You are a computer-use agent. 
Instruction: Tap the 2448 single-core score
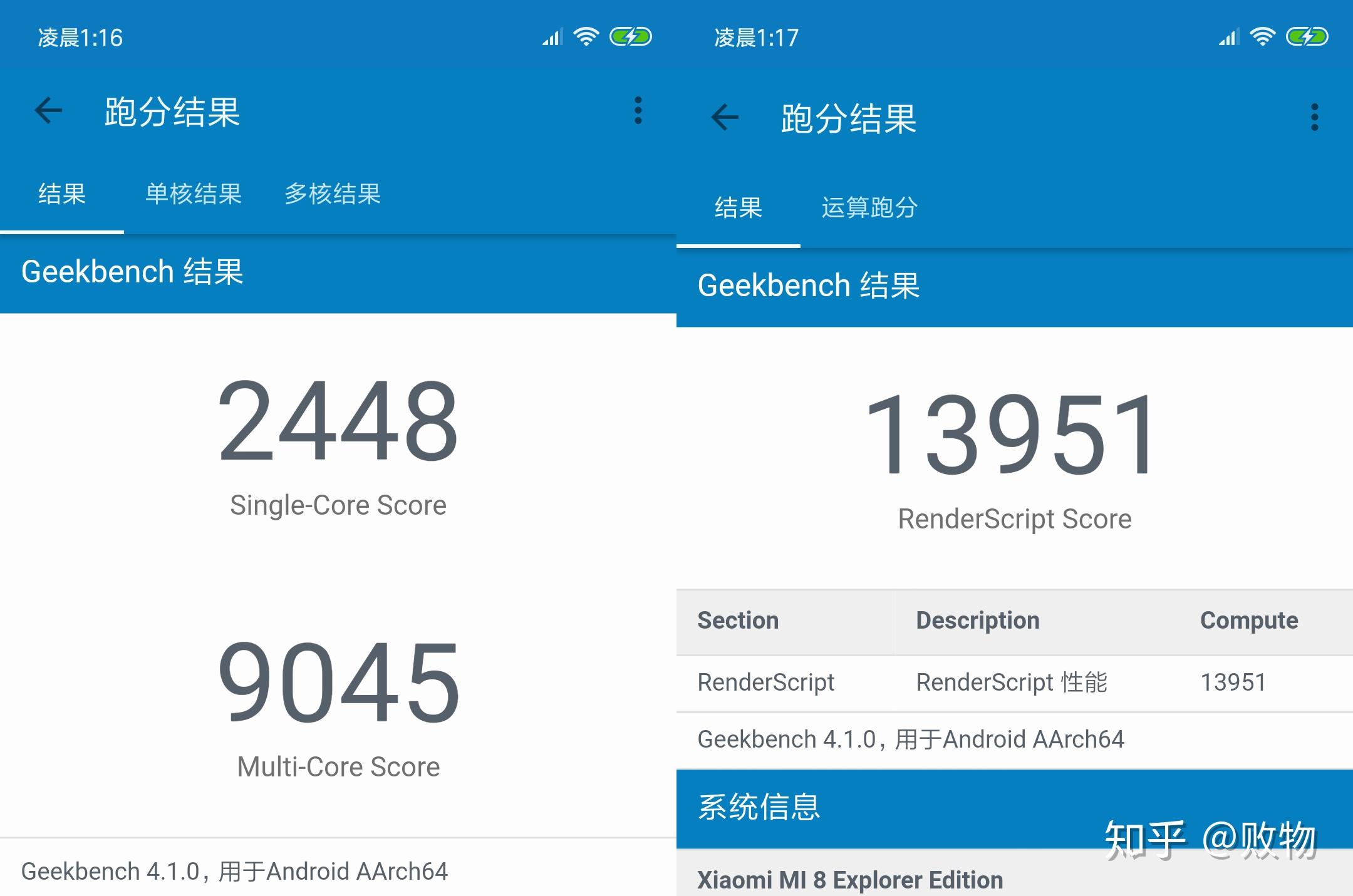(x=338, y=421)
